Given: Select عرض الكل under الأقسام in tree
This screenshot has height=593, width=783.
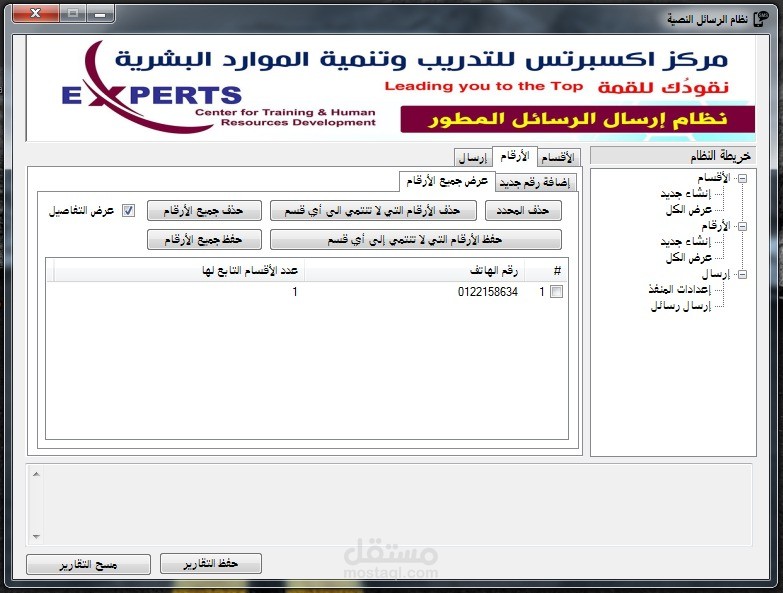Looking at the screenshot, I should tap(688, 210).
